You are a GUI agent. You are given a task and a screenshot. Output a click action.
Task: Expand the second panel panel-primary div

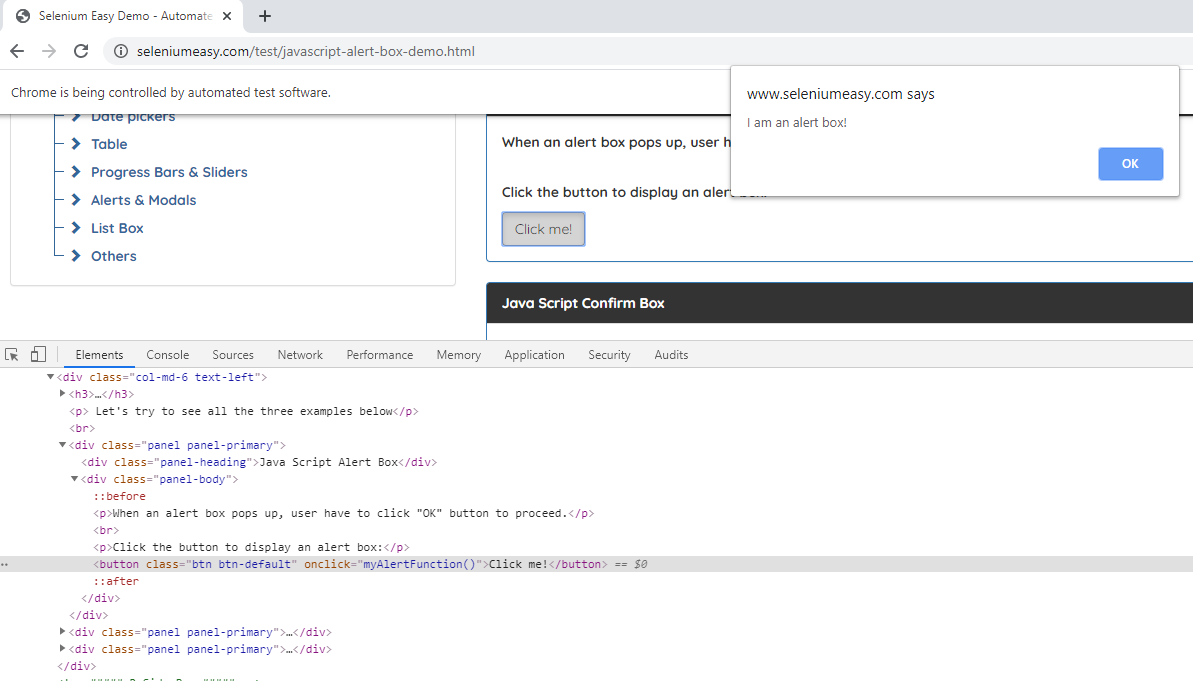click(x=62, y=632)
